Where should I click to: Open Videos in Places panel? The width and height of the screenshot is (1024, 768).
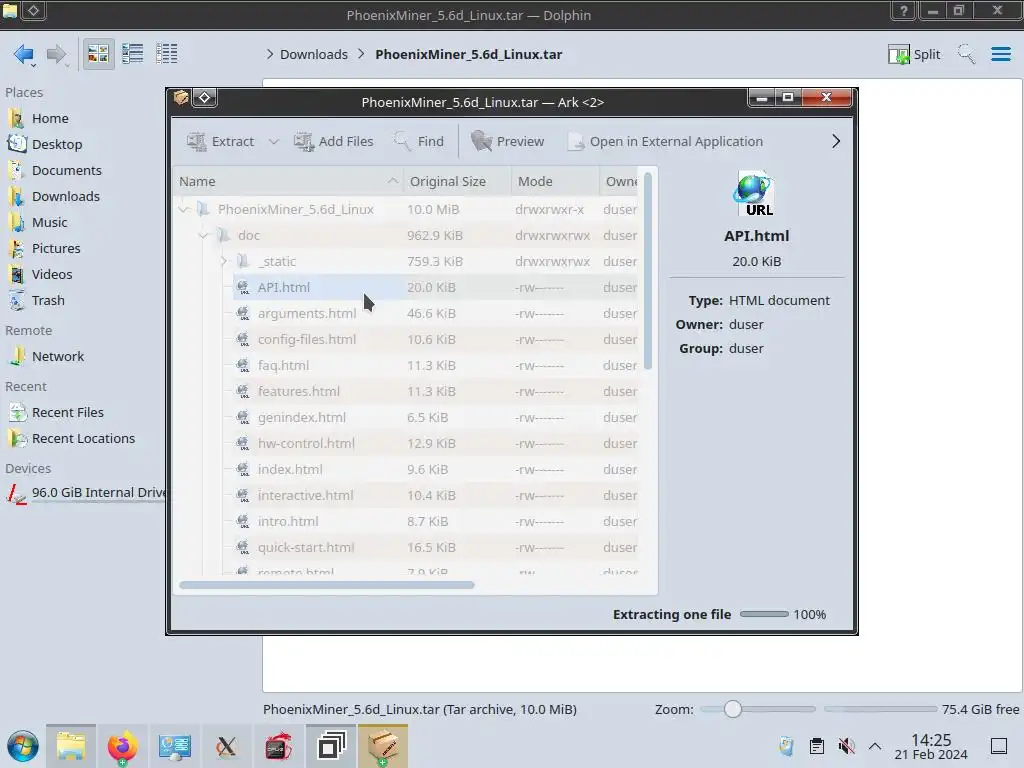point(52,275)
